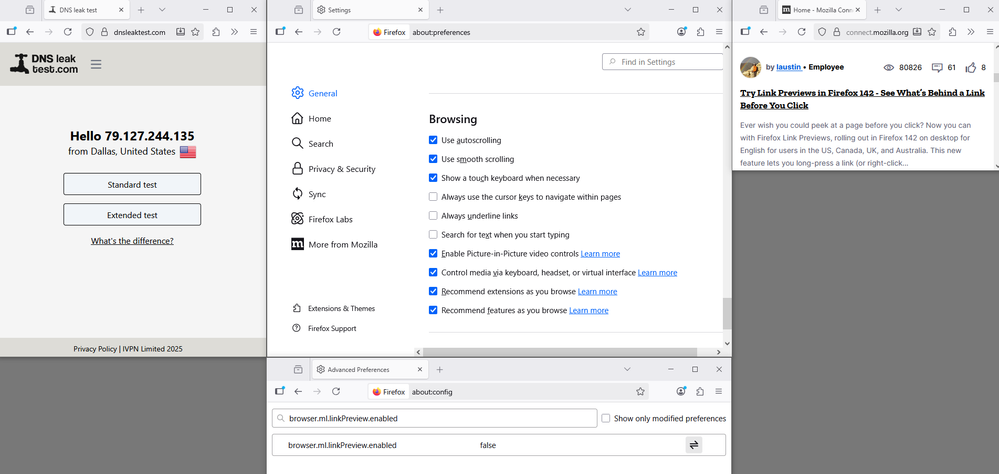Toggle the browser.ml.linkPreview.enabled preference value
This screenshot has width=999, height=474.
pyautogui.click(x=693, y=445)
